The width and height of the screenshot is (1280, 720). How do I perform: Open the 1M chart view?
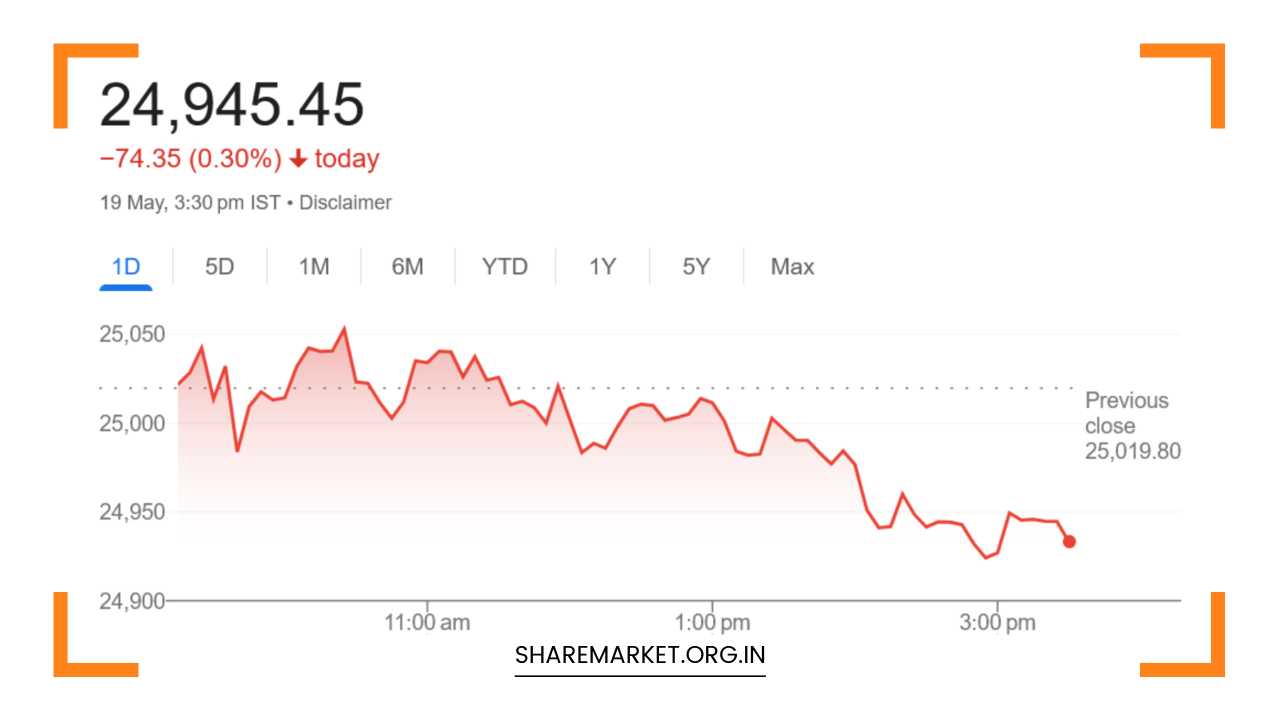pyautogui.click(x=313, y=267)
